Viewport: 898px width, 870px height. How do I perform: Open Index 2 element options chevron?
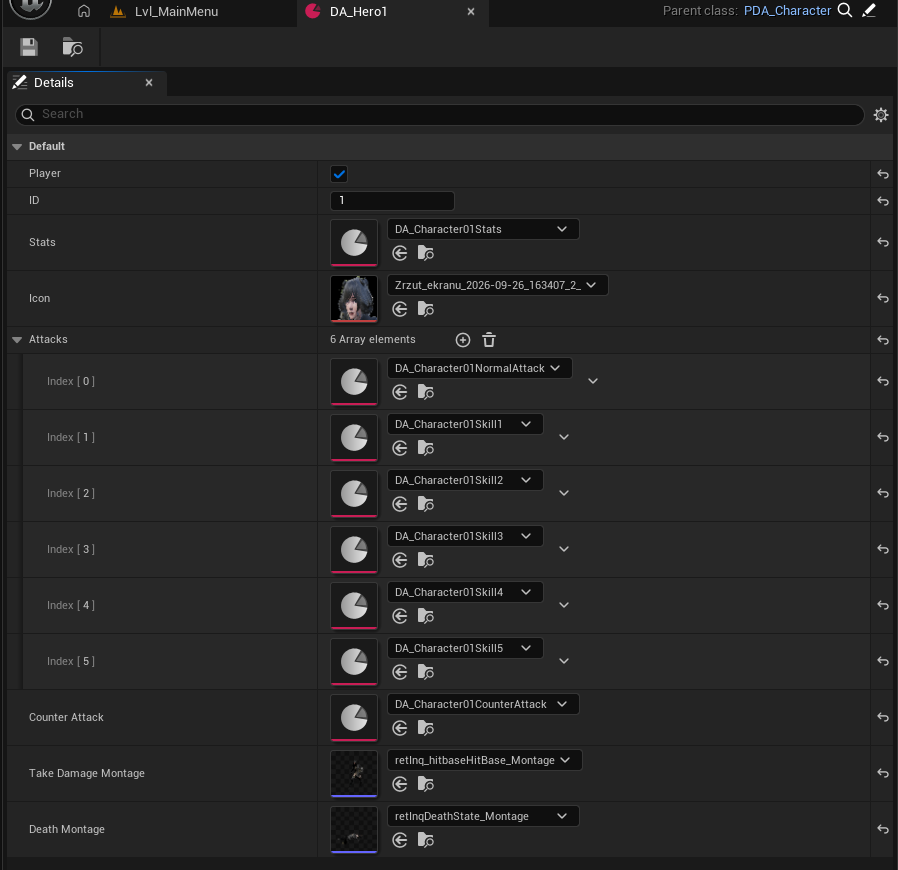coord(564,493)
